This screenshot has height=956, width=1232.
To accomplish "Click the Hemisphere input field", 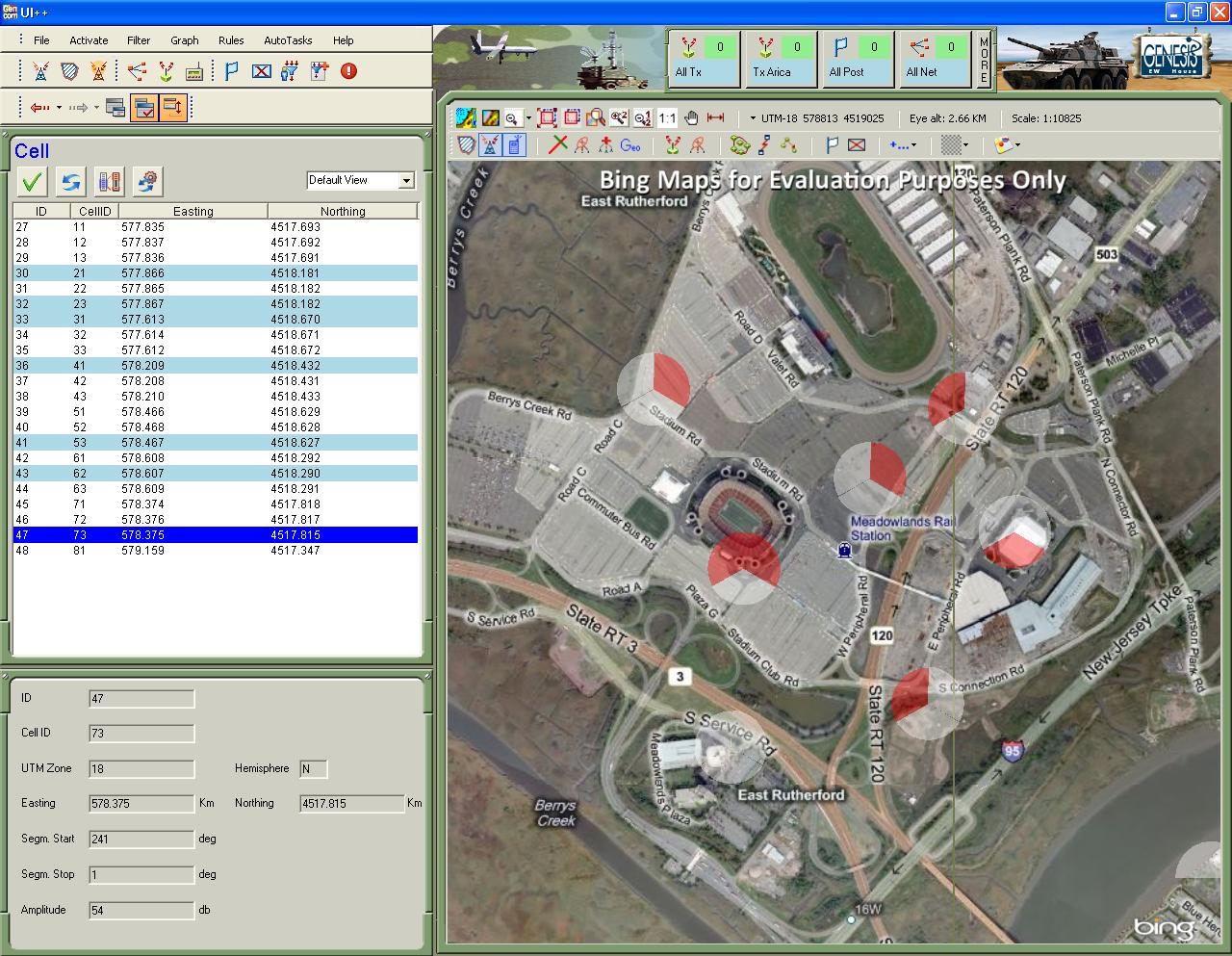I will pyautogui.click(x=314, y=768).
